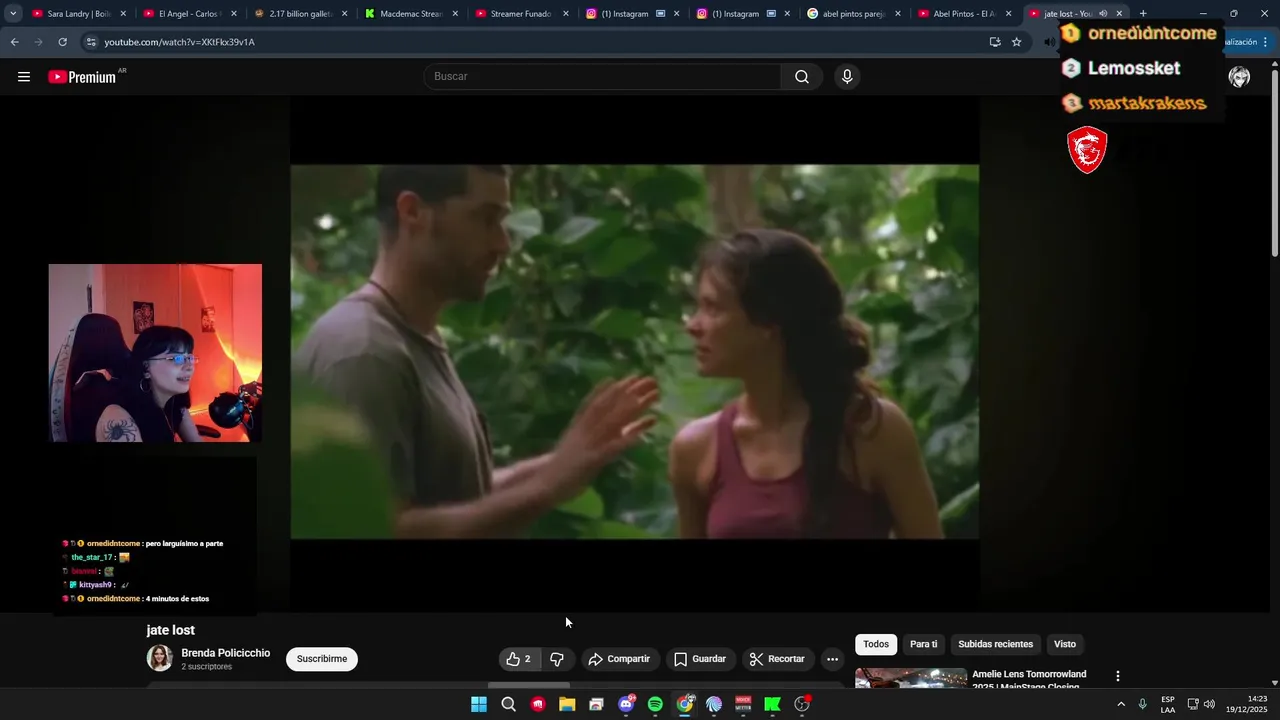Bookmark this page with the star icon
Screen dimensions: 1280x720
[1017, 42]
